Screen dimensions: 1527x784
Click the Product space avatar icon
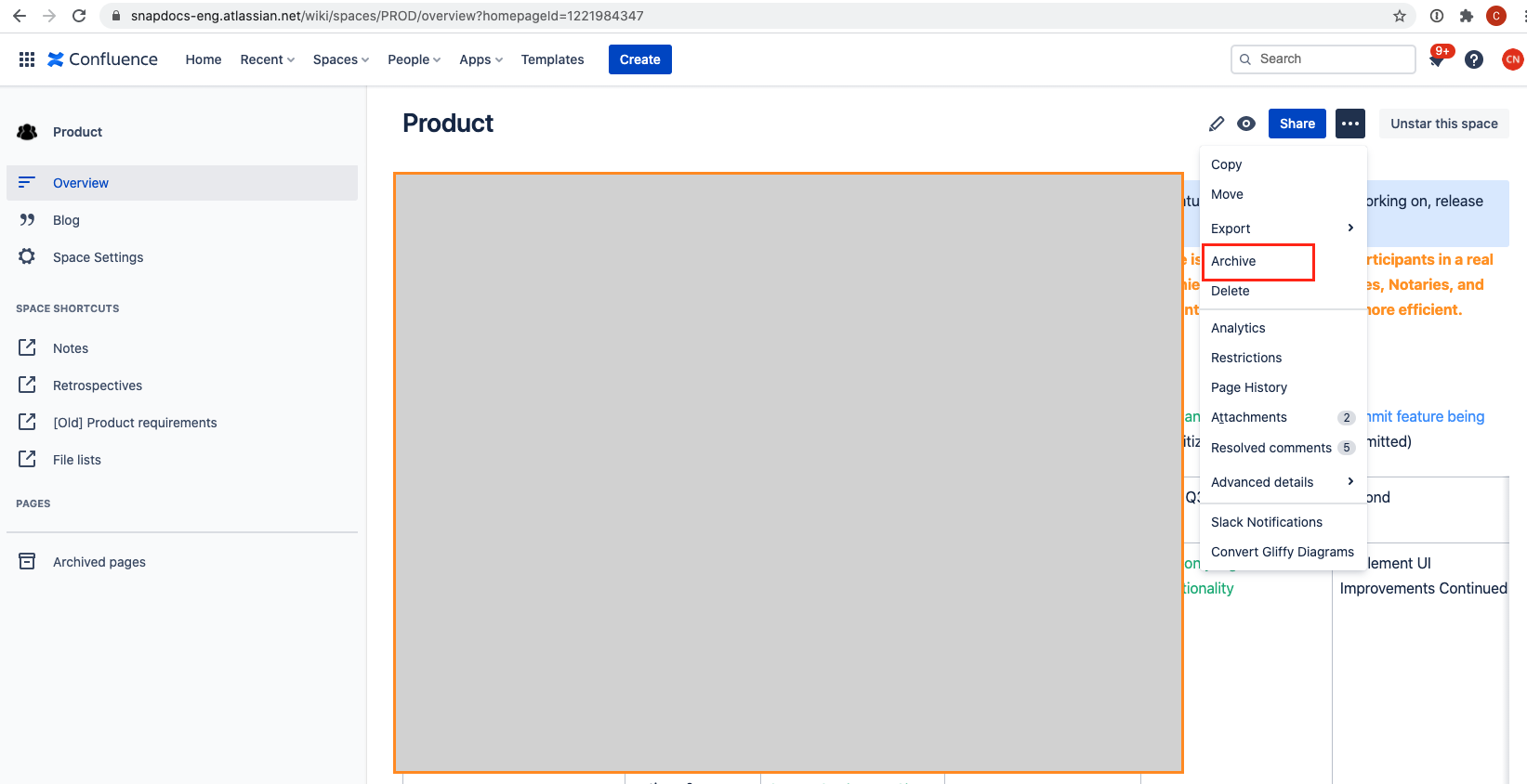point(27,132)
